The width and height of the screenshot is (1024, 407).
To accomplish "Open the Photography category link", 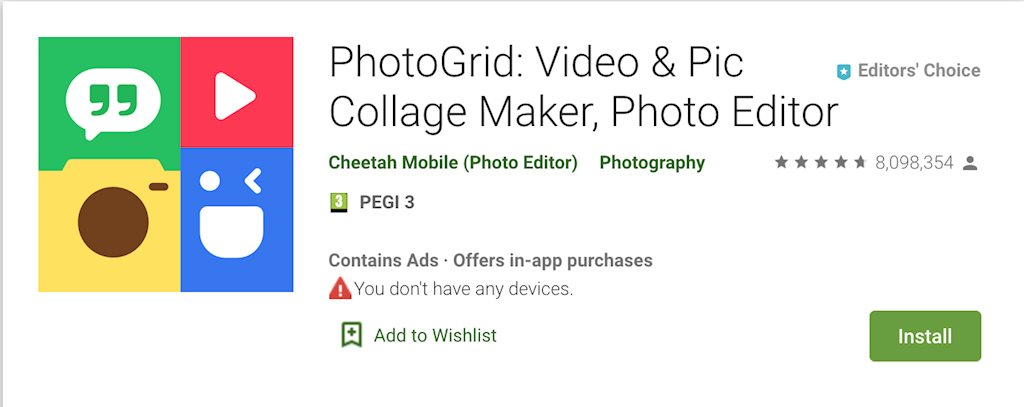I will click(x=652, y=163).
